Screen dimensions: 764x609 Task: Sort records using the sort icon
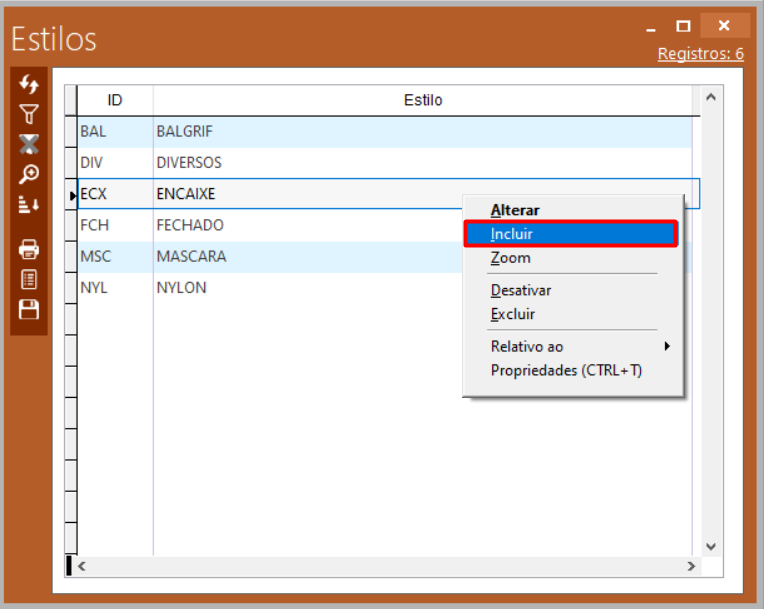tap(29, 204)
